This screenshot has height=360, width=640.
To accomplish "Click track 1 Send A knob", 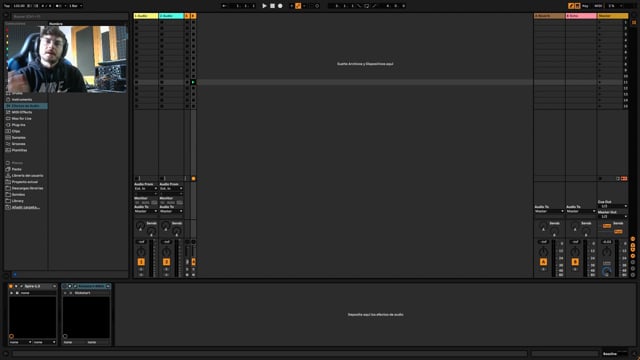I will click(140, 226).
